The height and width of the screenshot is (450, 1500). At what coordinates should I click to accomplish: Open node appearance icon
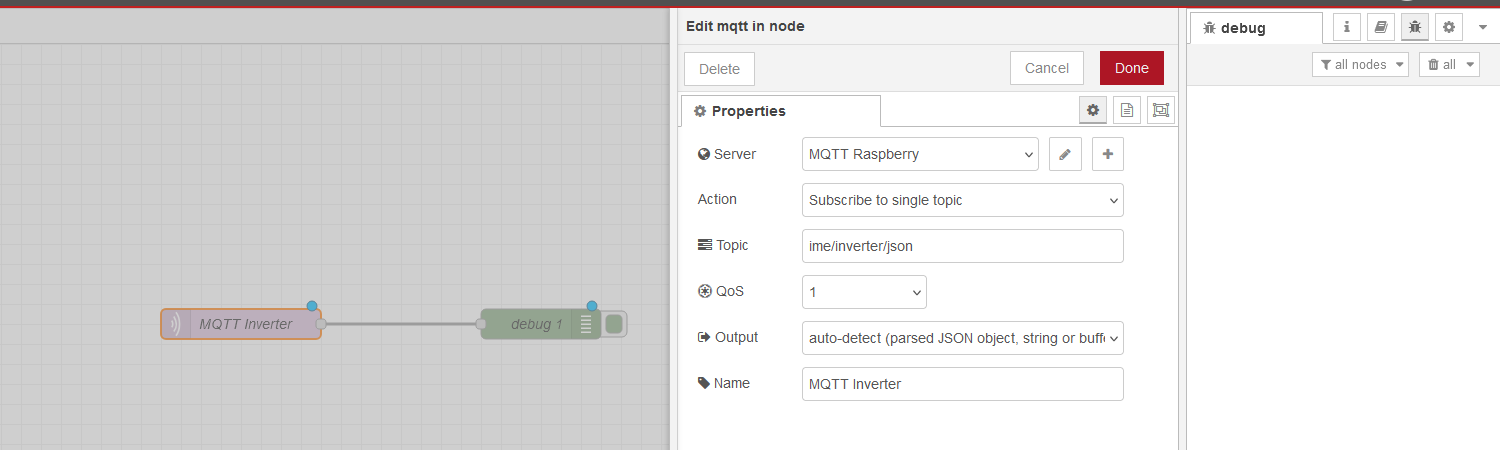(x=1160, y=110)
